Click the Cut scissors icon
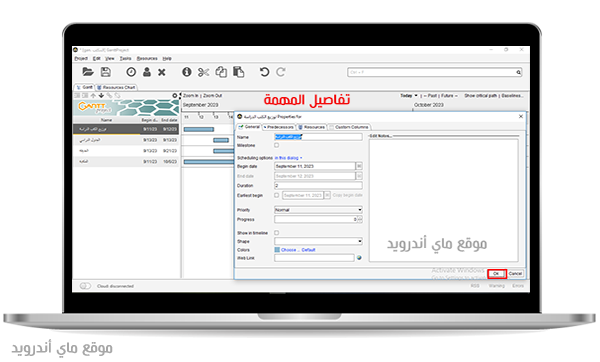Image resolution: width=600 pixels, height=362 pixels. (x=204, y=72)
